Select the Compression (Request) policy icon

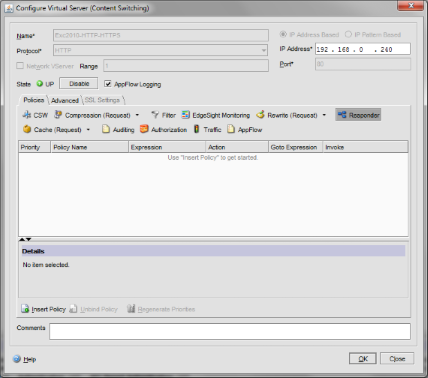click(x=58, y=115)
